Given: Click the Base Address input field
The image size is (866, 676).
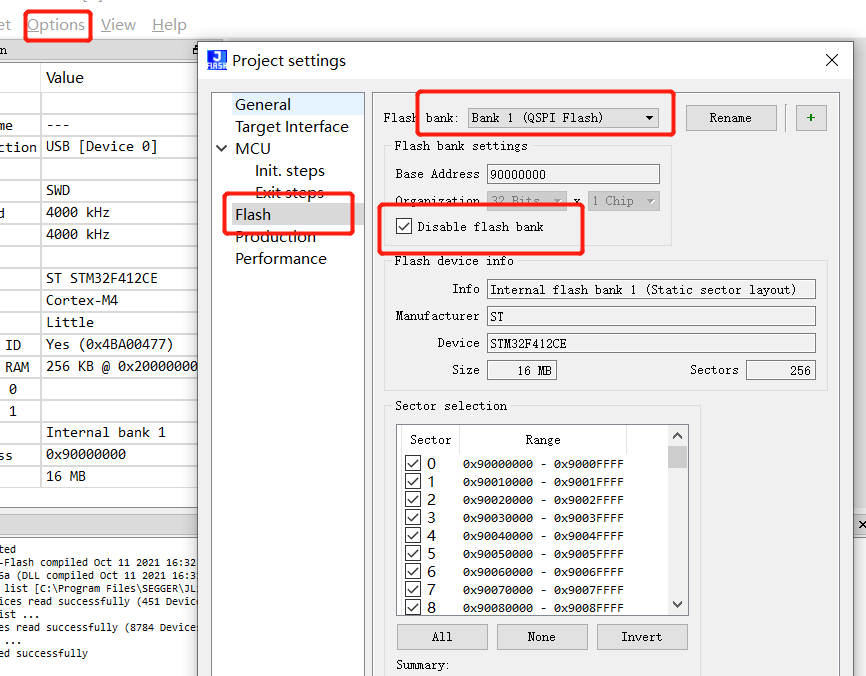Looking at the screenshot, I should pyautogui.click(x=573, y=173).
